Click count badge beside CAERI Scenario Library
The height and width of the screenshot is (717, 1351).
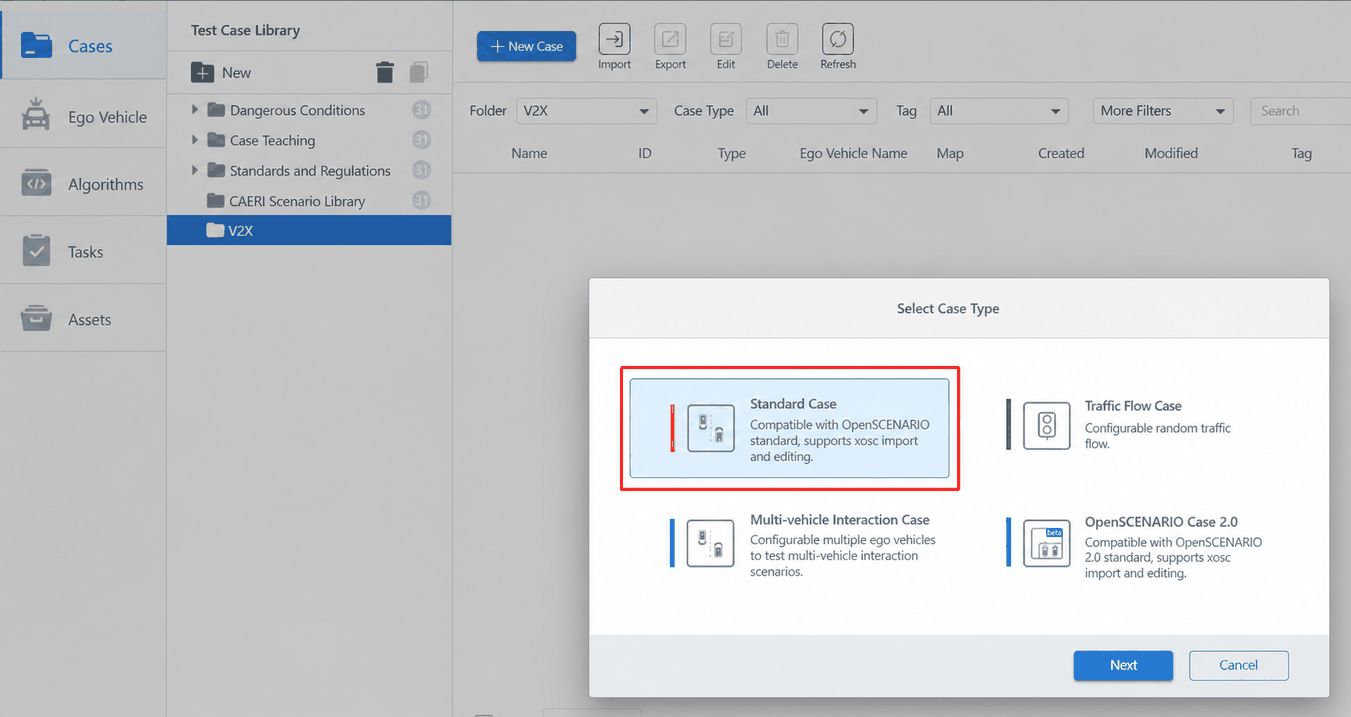coord(422,201)
